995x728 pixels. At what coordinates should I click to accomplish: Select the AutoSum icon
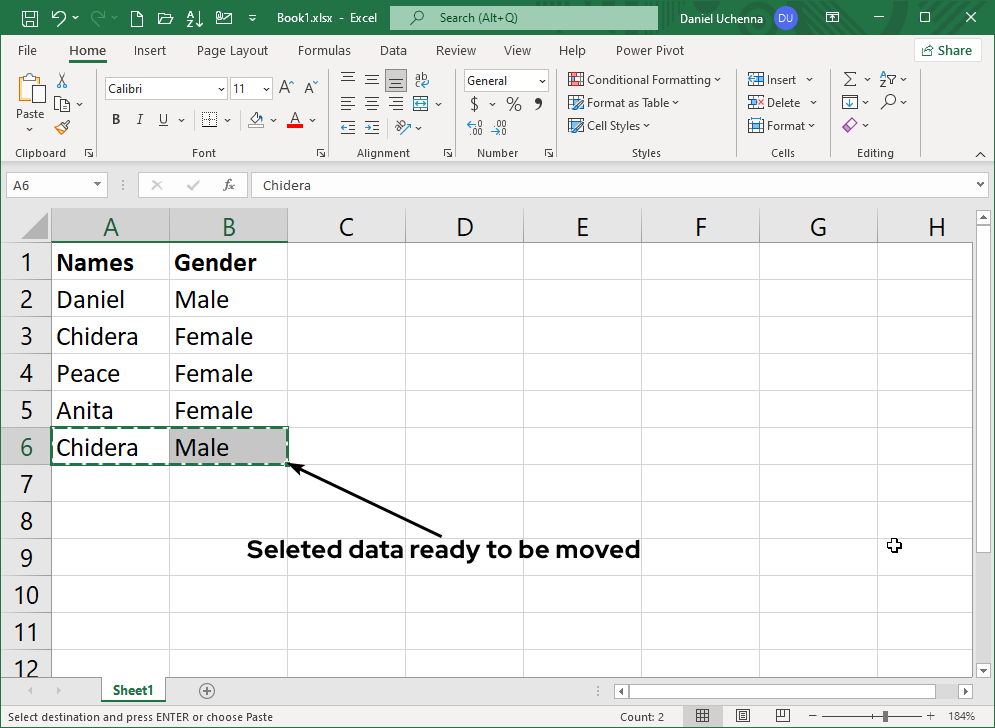(851, 78)
